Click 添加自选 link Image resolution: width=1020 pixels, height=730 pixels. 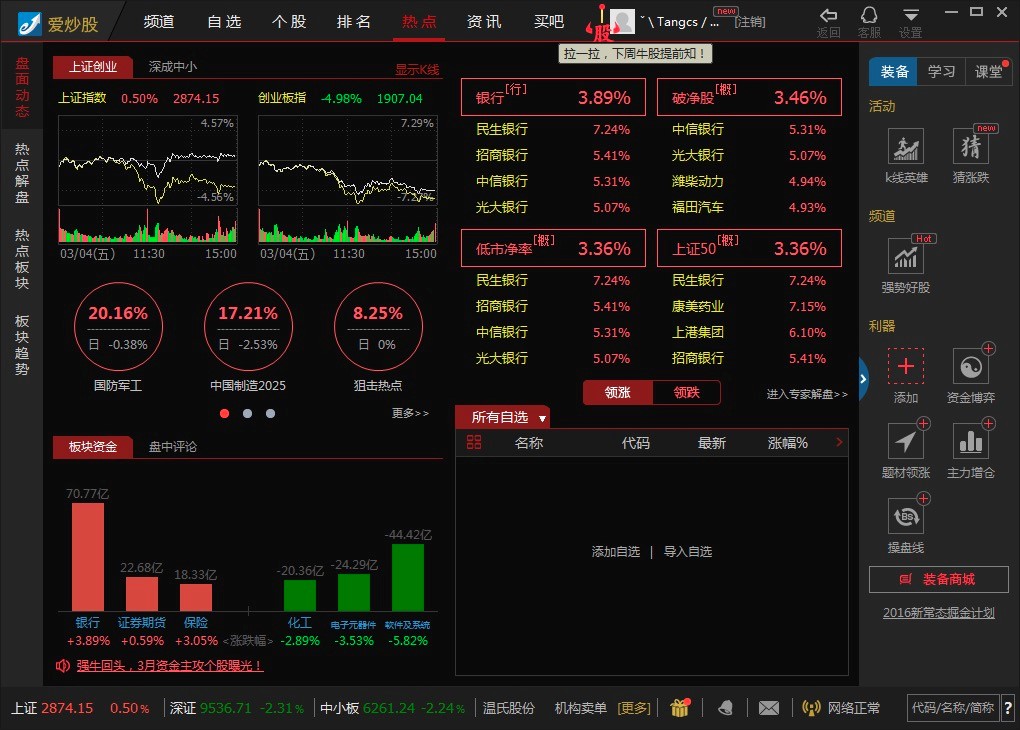pyautogui.click(x=615, y=552)
